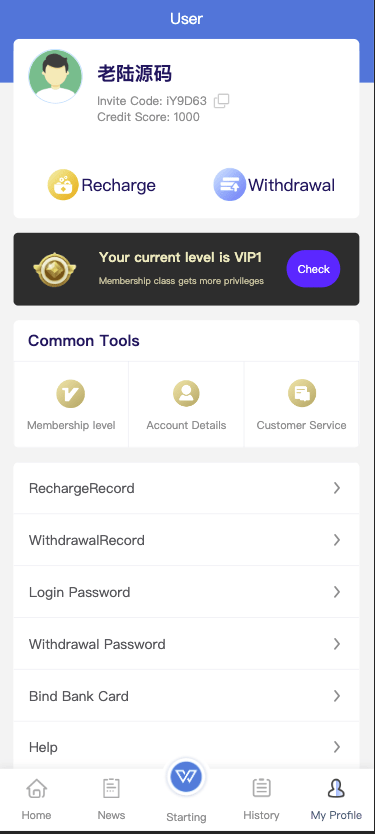Expand WithdrawalRecord via its chevron arrow
Viewport: 375px width, 834px height.
pos(337,540)
